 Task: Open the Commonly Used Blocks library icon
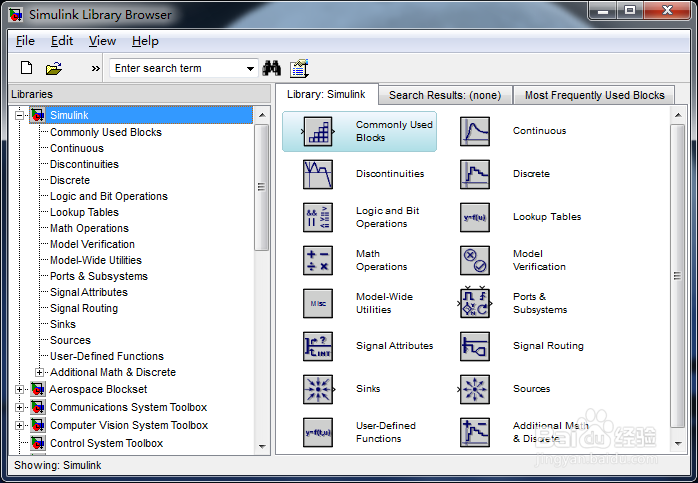tap(318, 131)
